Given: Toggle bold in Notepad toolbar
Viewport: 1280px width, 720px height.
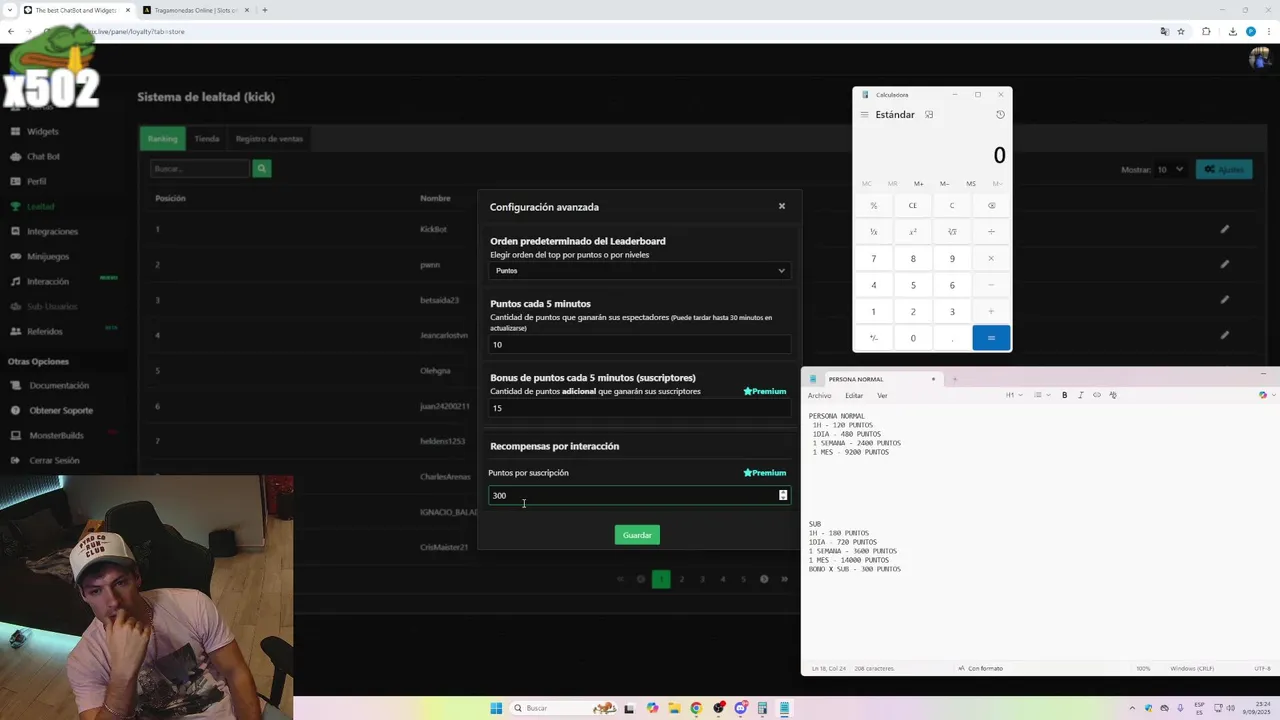Looking at the screenshot, I should pos(1064,395).
